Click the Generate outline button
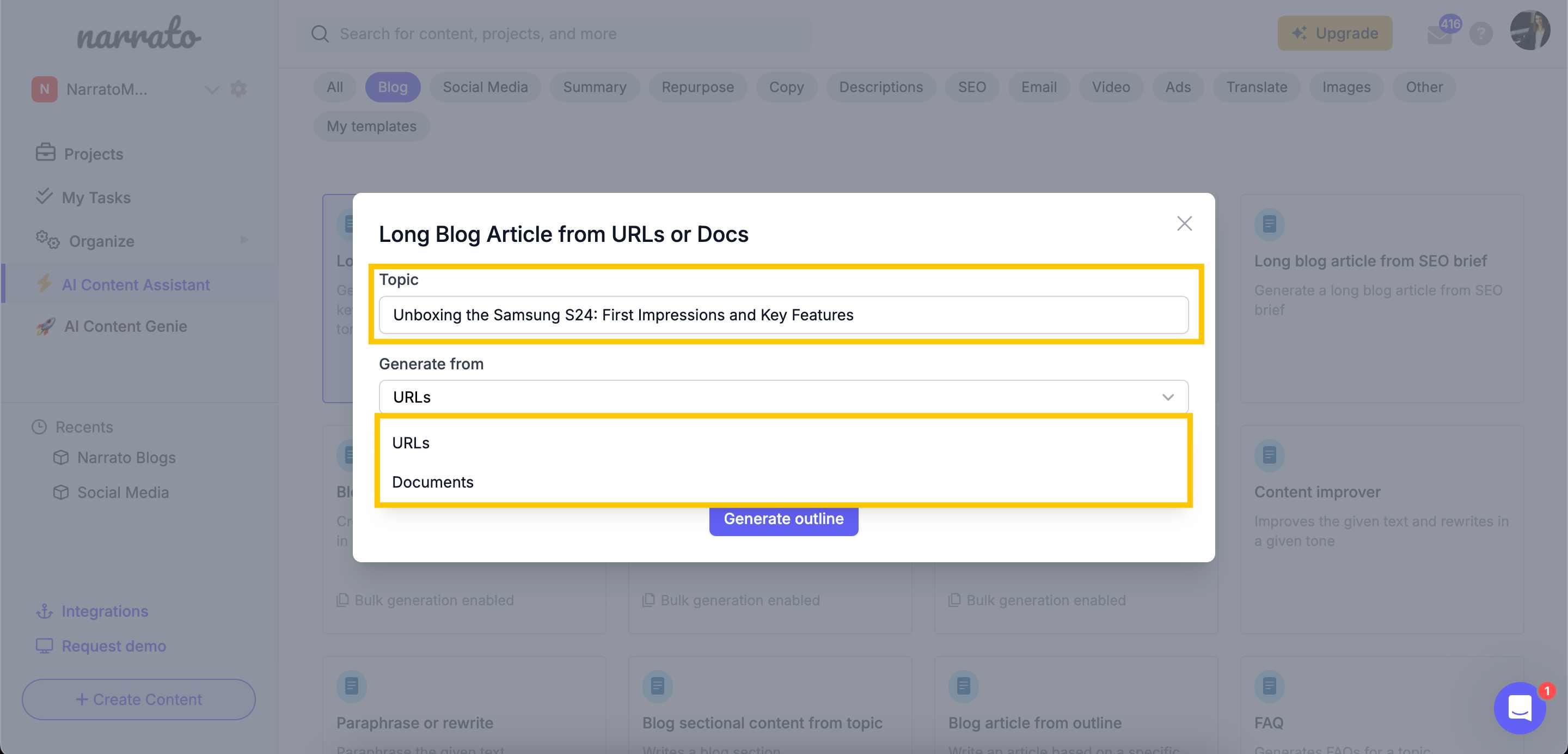The height and width of the screenshot is (754, 1568). (783, 519)
